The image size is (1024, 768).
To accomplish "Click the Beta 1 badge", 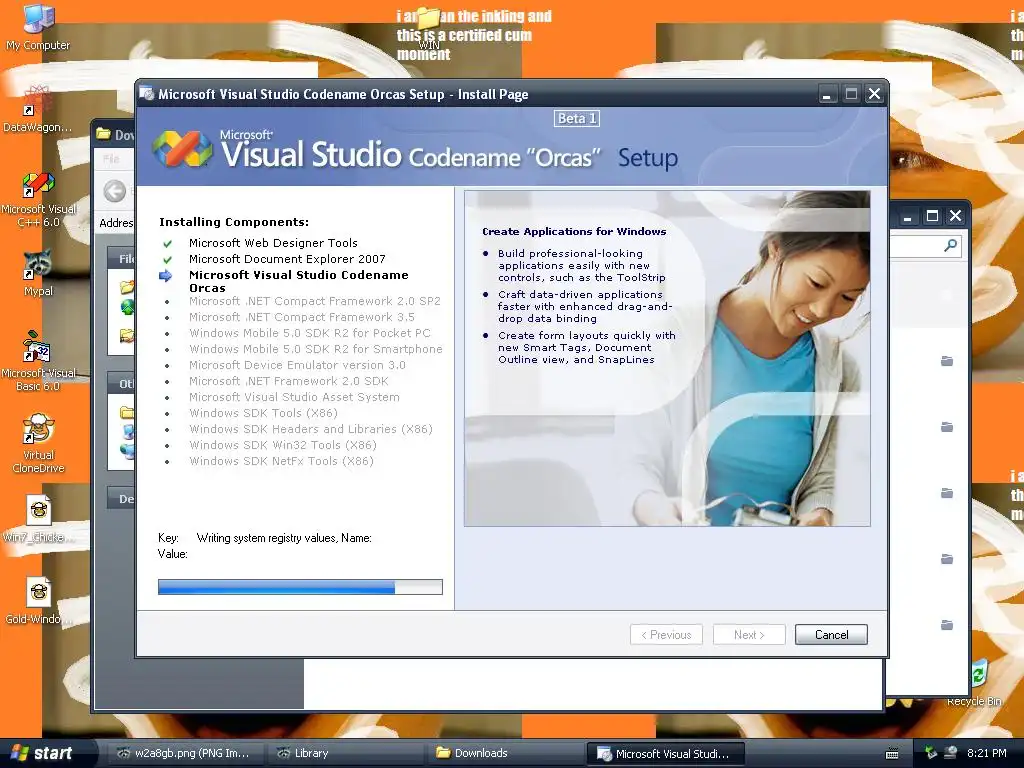I will point(577,118).
